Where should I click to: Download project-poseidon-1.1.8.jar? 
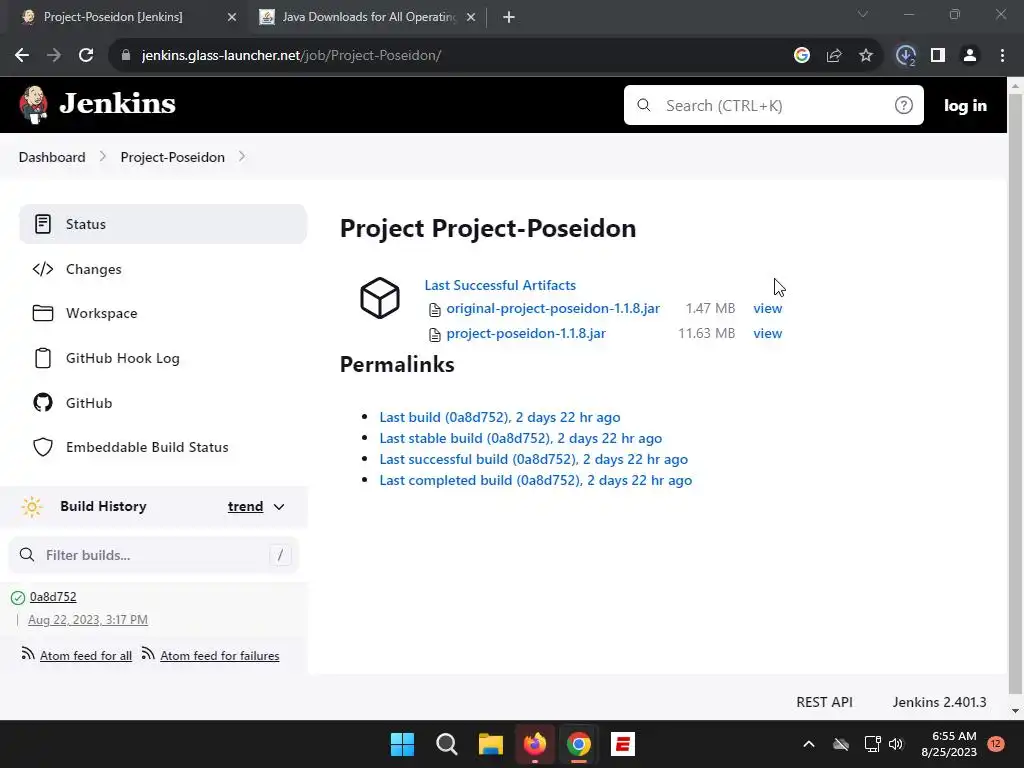click(526, 333)
